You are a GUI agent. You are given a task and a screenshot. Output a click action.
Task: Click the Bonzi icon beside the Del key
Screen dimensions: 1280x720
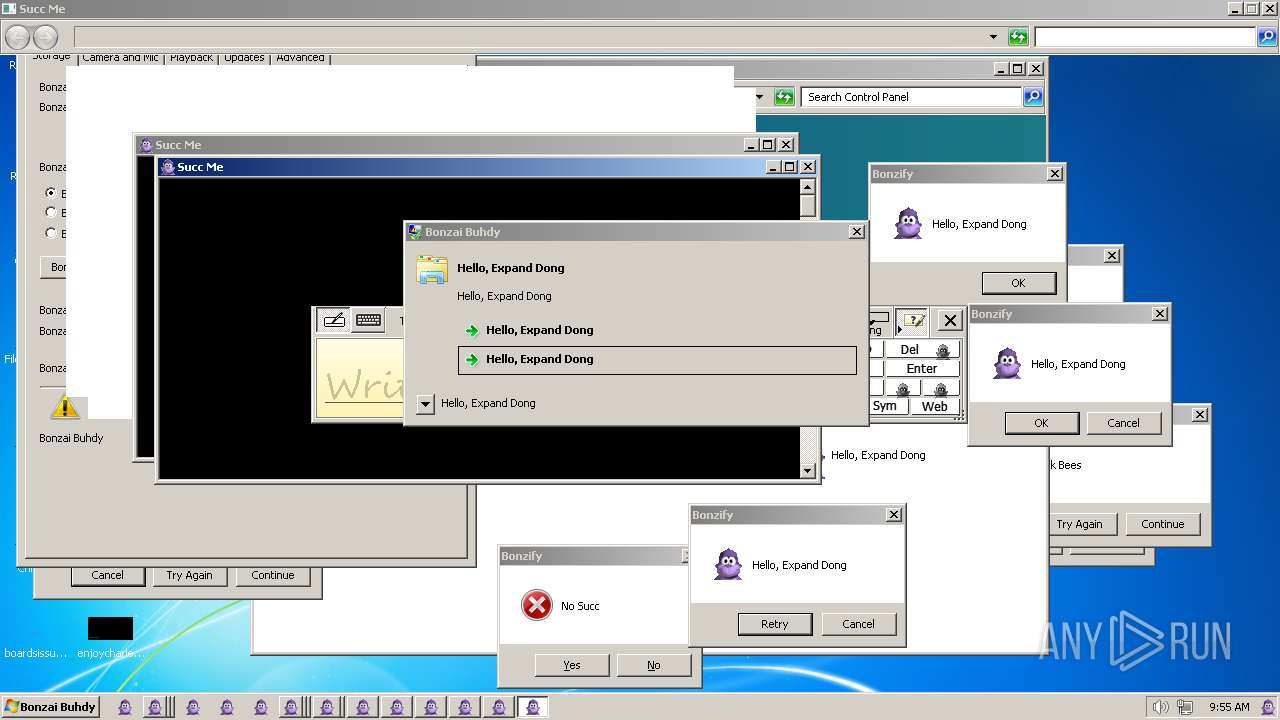click(942, 351)
